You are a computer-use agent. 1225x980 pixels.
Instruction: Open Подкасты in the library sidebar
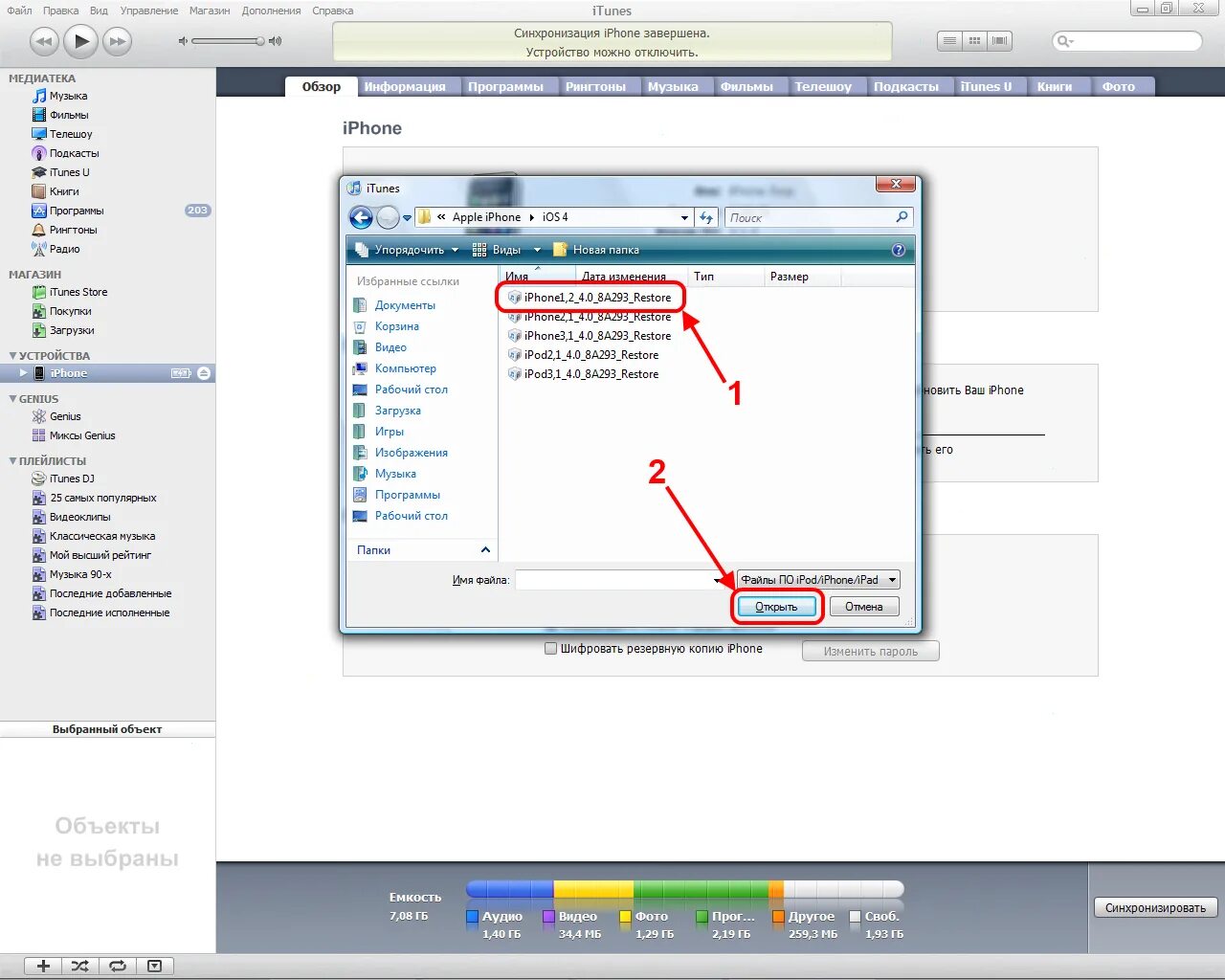pyautogui.click(x=74, y=153)
